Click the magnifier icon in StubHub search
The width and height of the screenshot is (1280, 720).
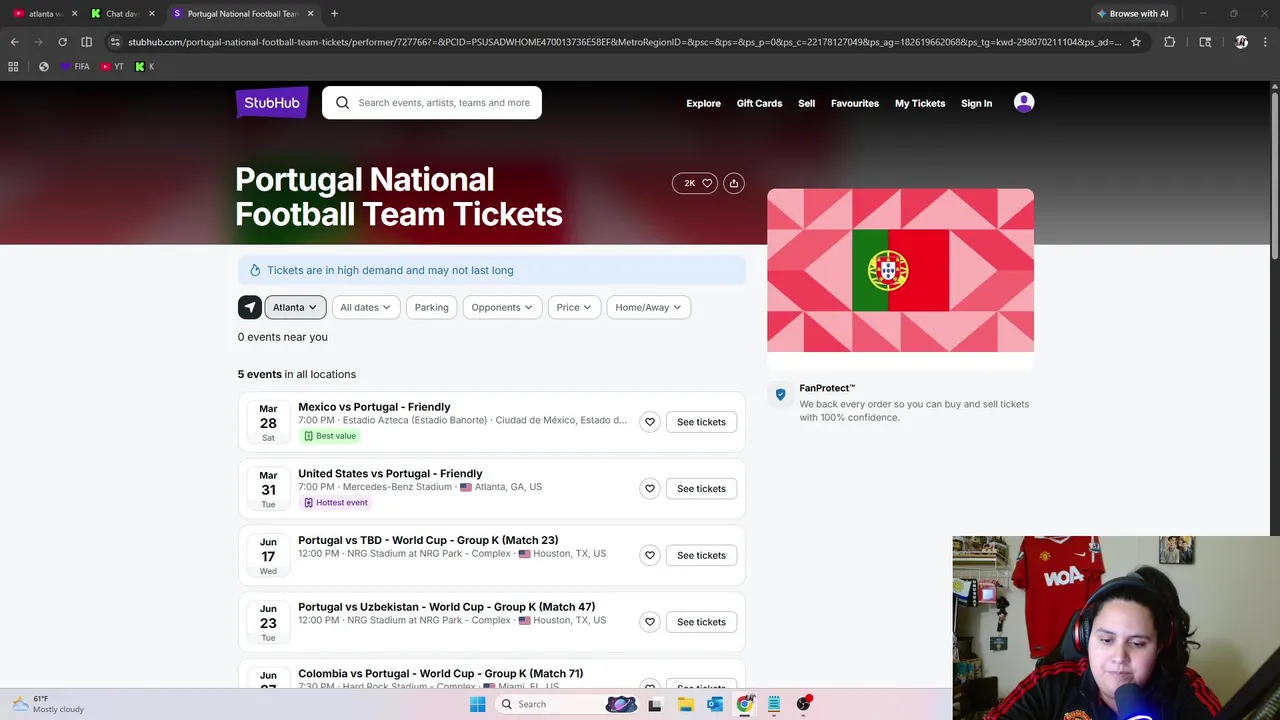(x=343, y=103)
